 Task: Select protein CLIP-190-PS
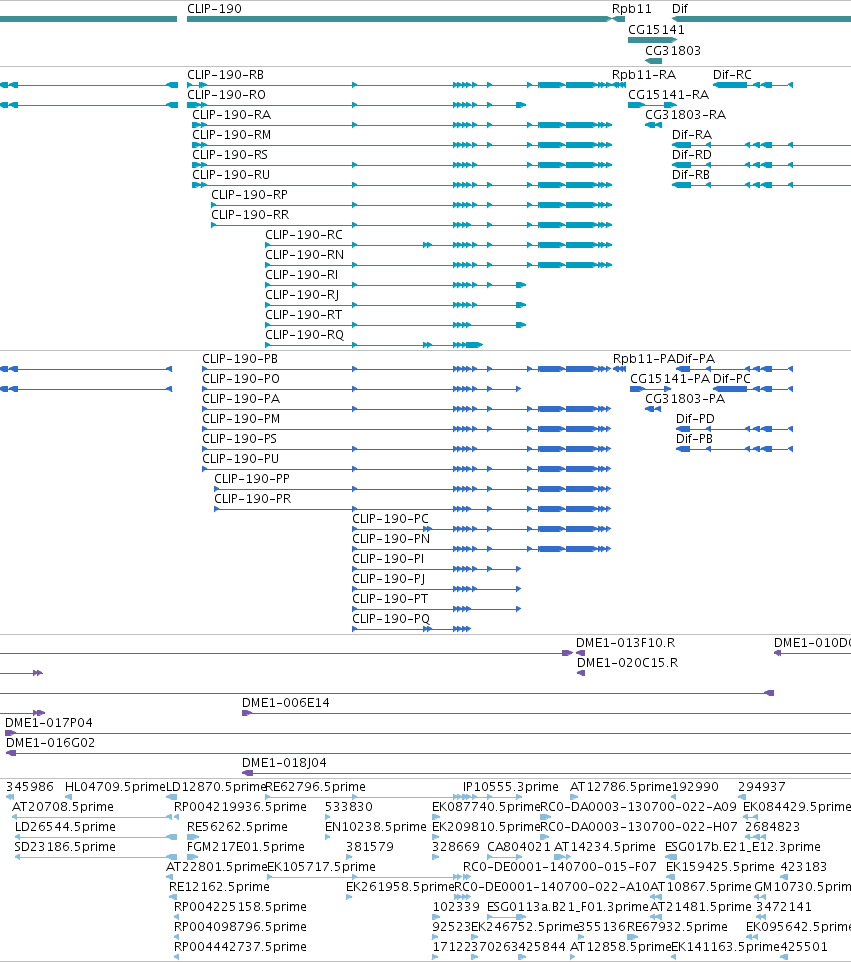(239, 439)
